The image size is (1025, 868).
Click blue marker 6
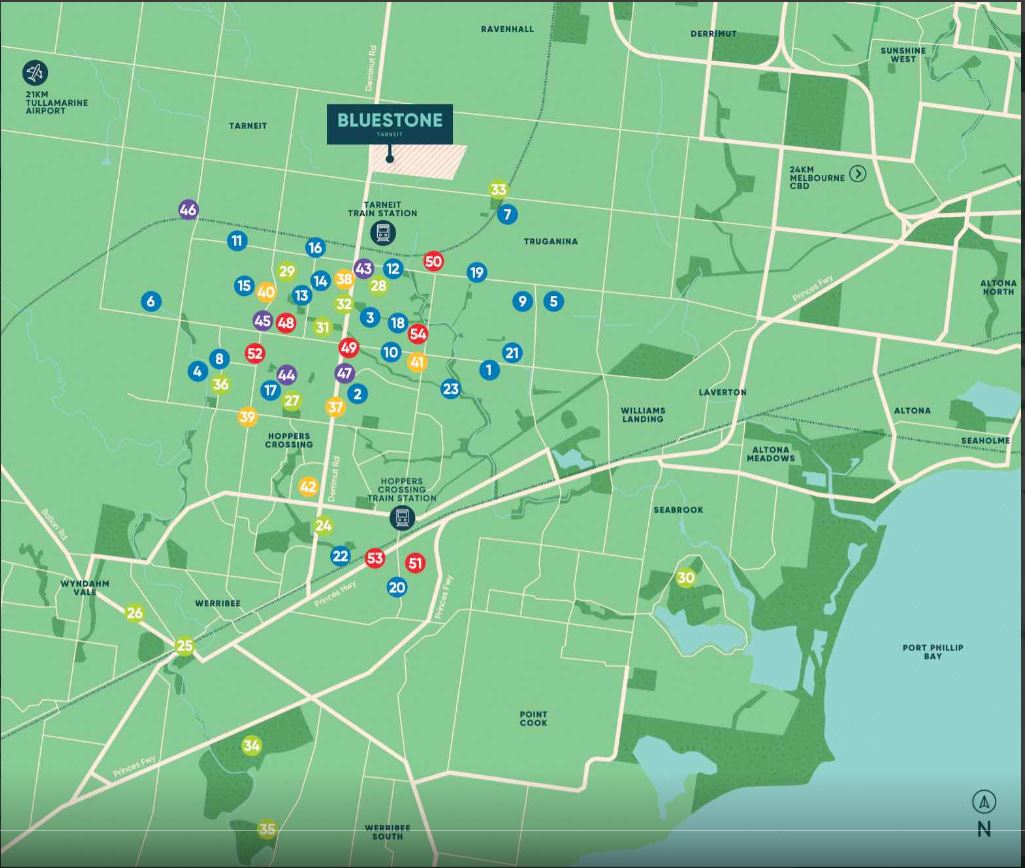pyautogui.click(x=151, y=301)
